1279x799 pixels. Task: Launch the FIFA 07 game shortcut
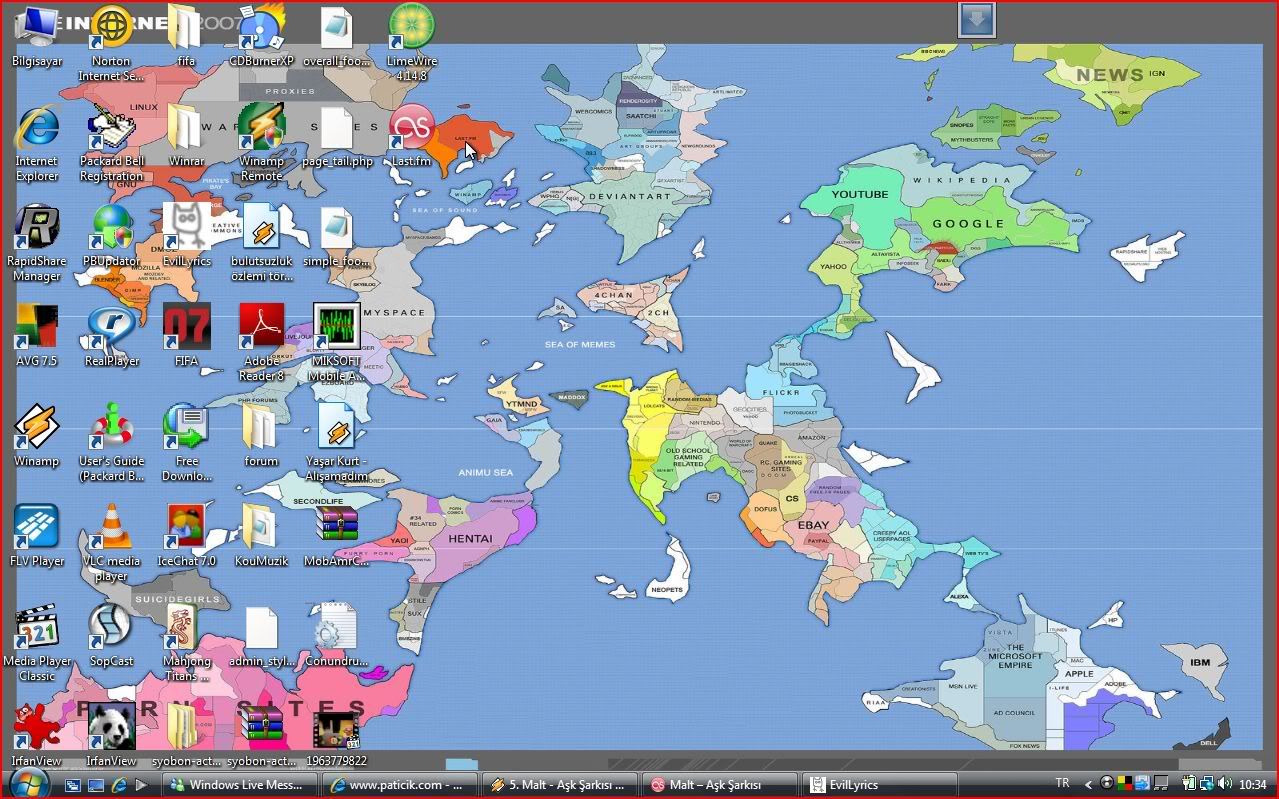pyautogui.click(x=186, y=337)
